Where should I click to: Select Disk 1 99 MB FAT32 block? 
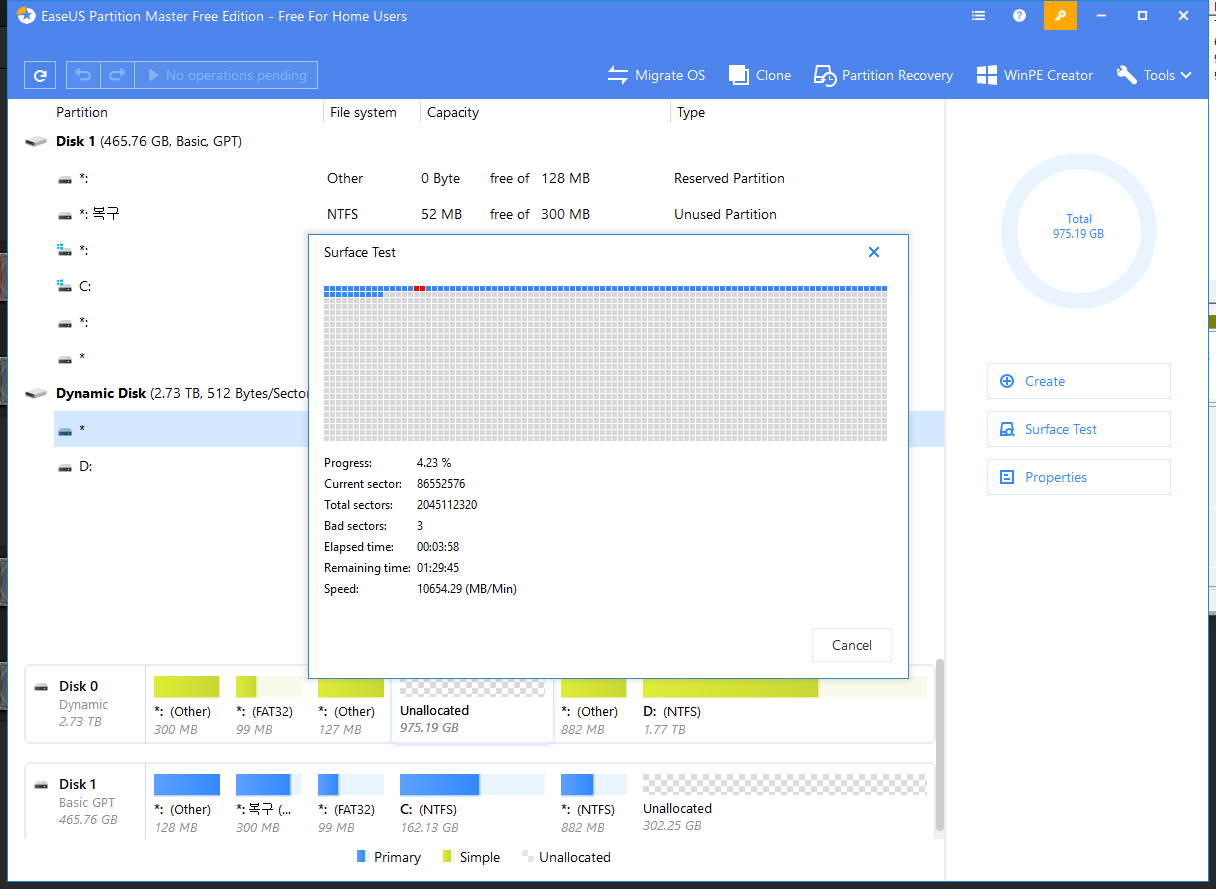click(x=350, y=804)
